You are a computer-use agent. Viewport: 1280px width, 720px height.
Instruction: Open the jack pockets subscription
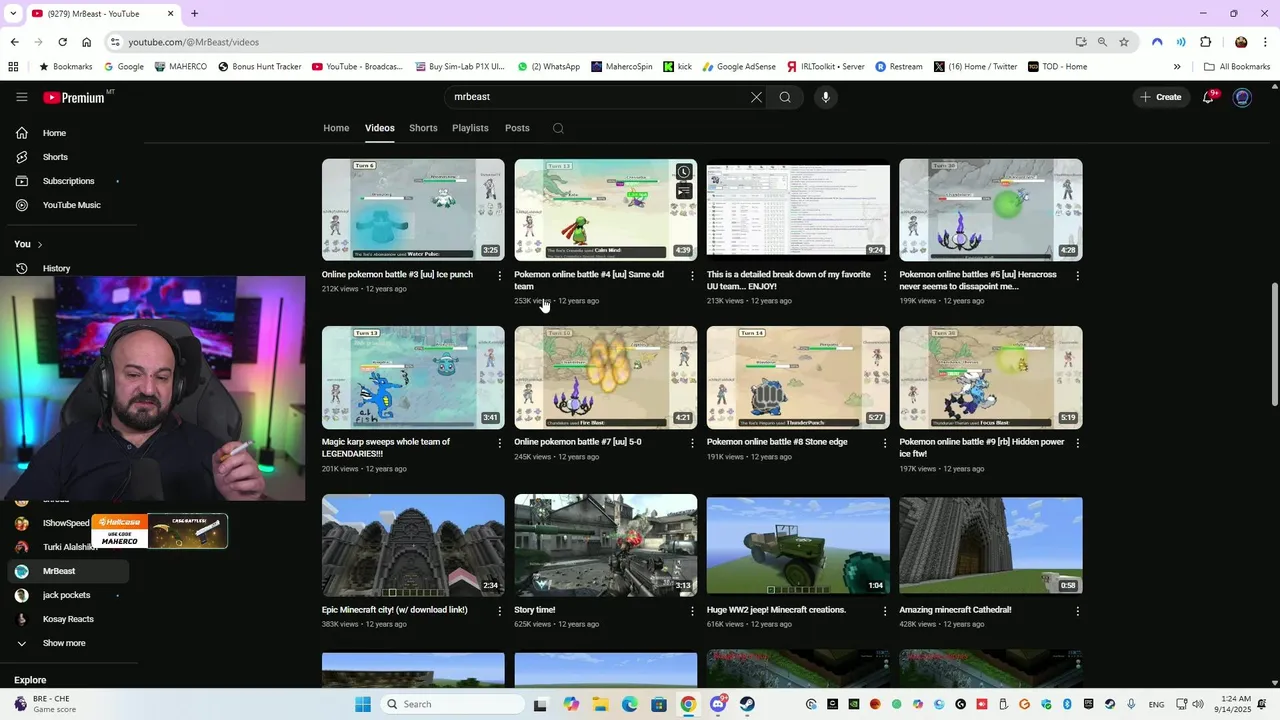tap(67, 595)
